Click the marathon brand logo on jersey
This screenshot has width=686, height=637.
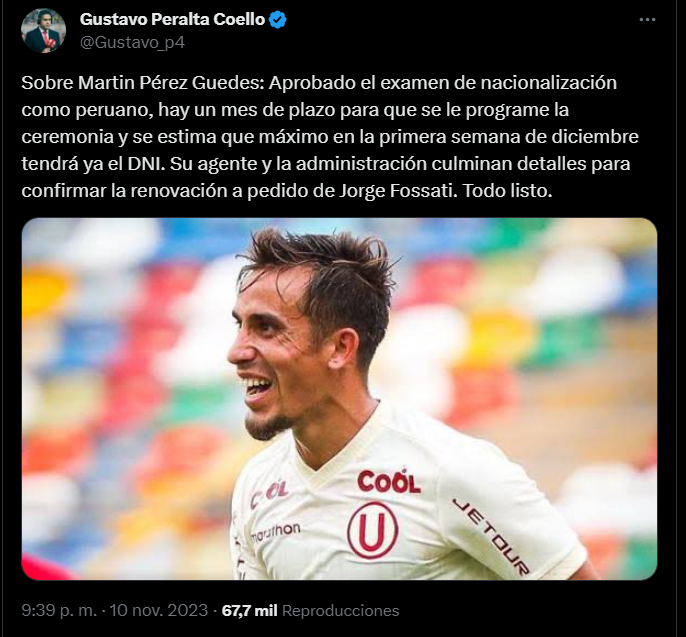pyautogui.click(x=276, y=532)
